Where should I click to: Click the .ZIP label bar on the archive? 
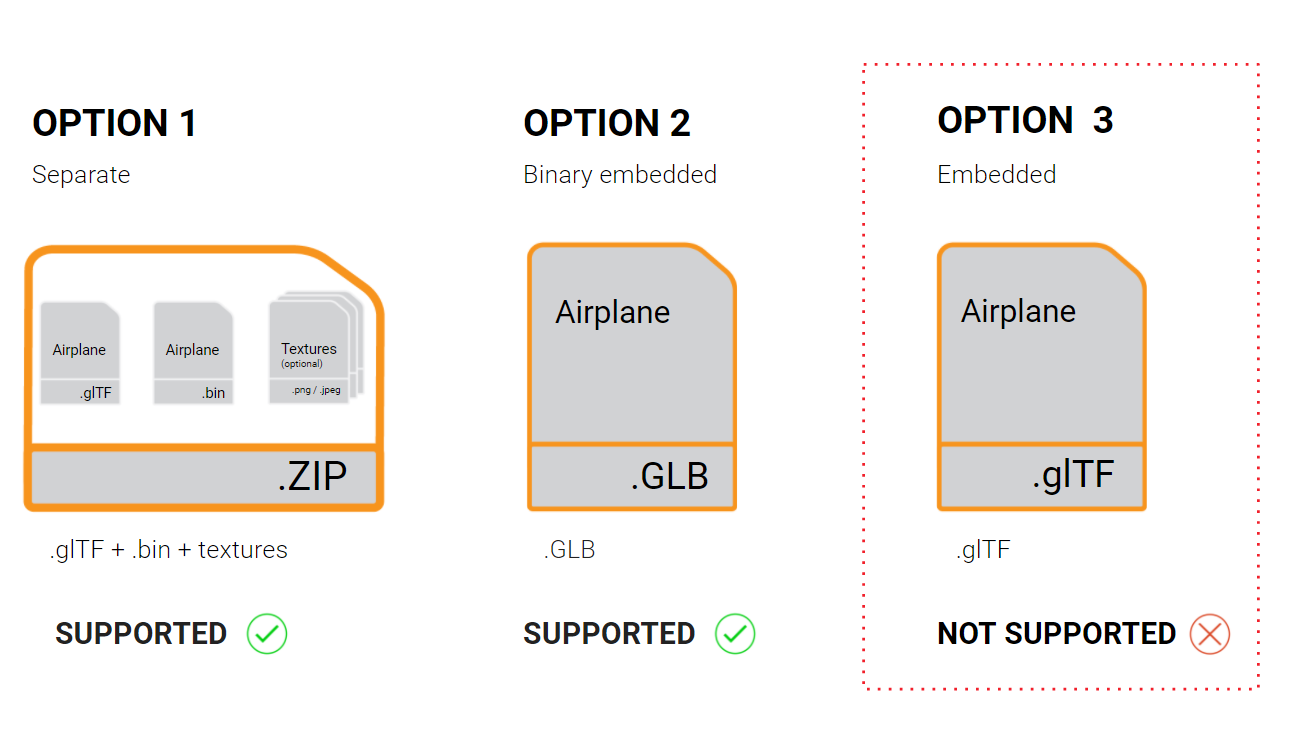pos(204,478)
